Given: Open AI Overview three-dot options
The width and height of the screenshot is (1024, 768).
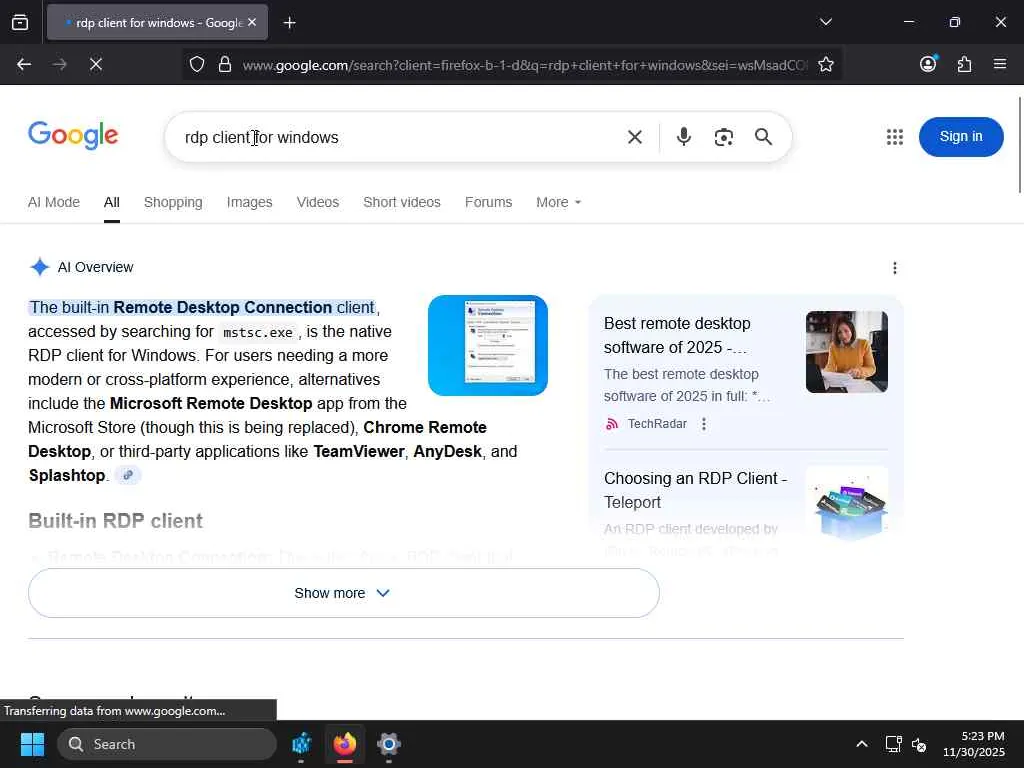Looking at the screenshot, I should click(x=895, y=268).
